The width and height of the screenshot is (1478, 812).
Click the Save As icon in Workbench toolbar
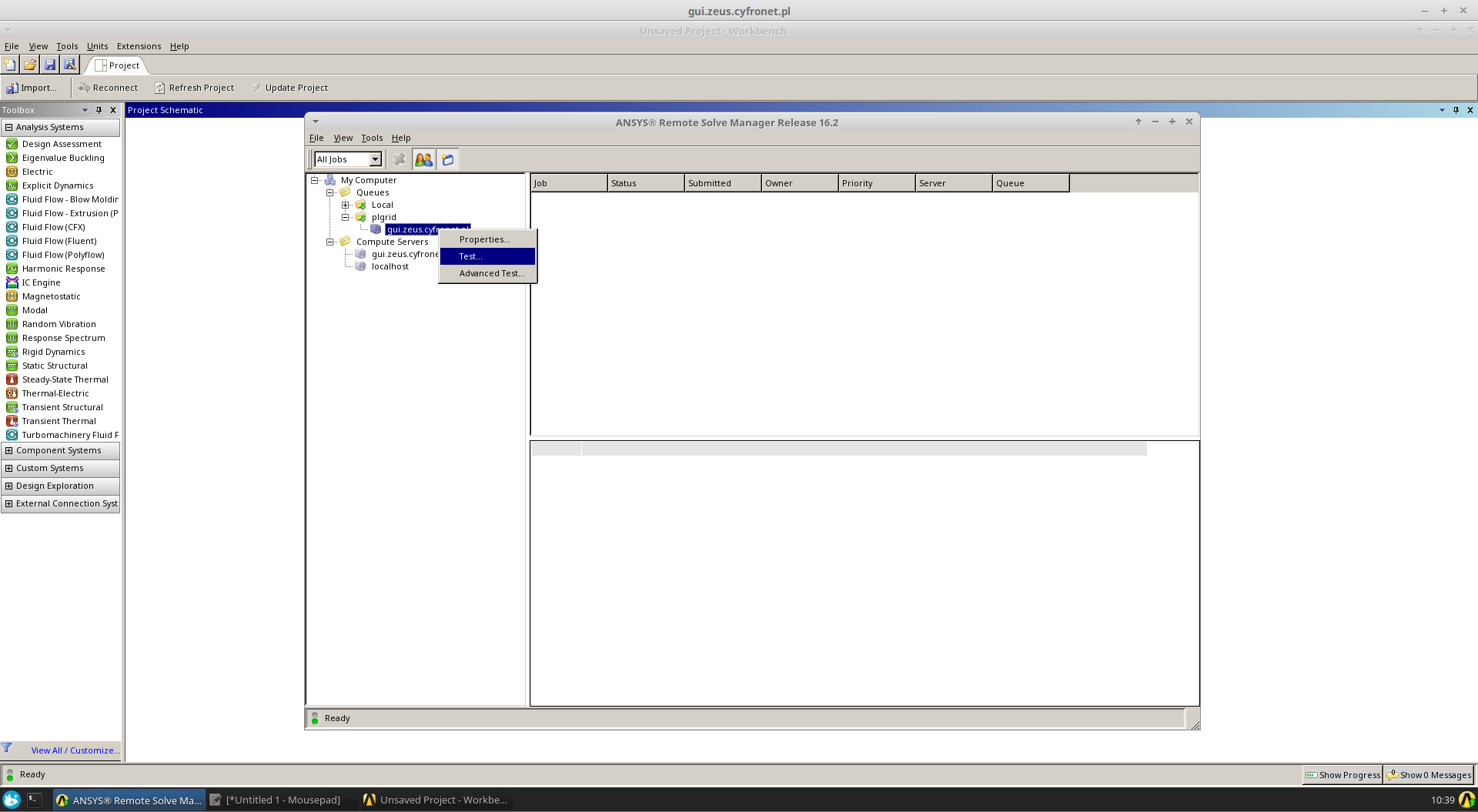coord(69,65)
